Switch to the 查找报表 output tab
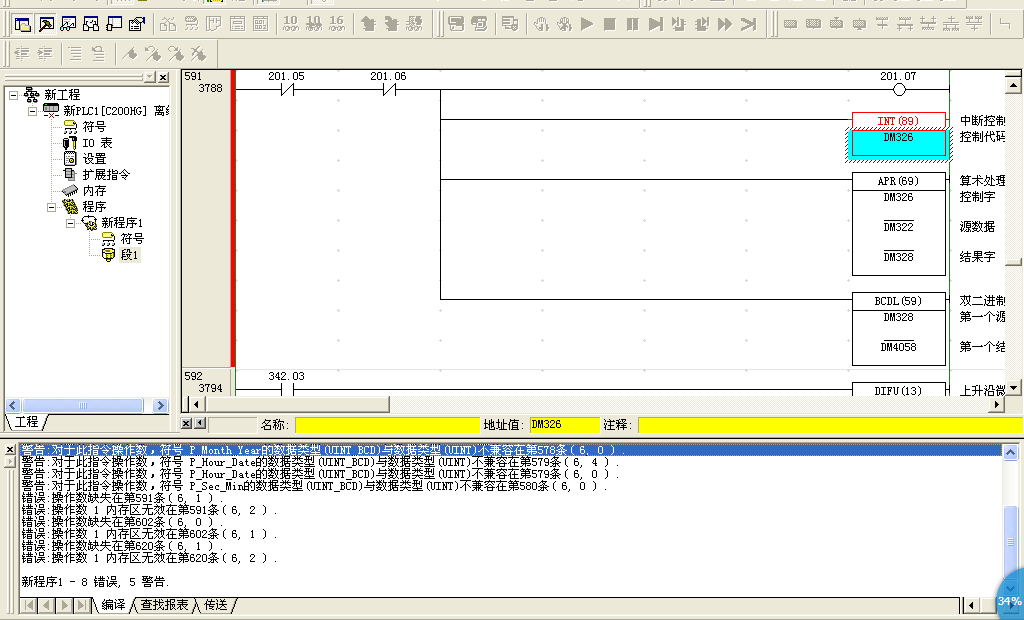This screenshot has width=1024, height=620. 164,605
